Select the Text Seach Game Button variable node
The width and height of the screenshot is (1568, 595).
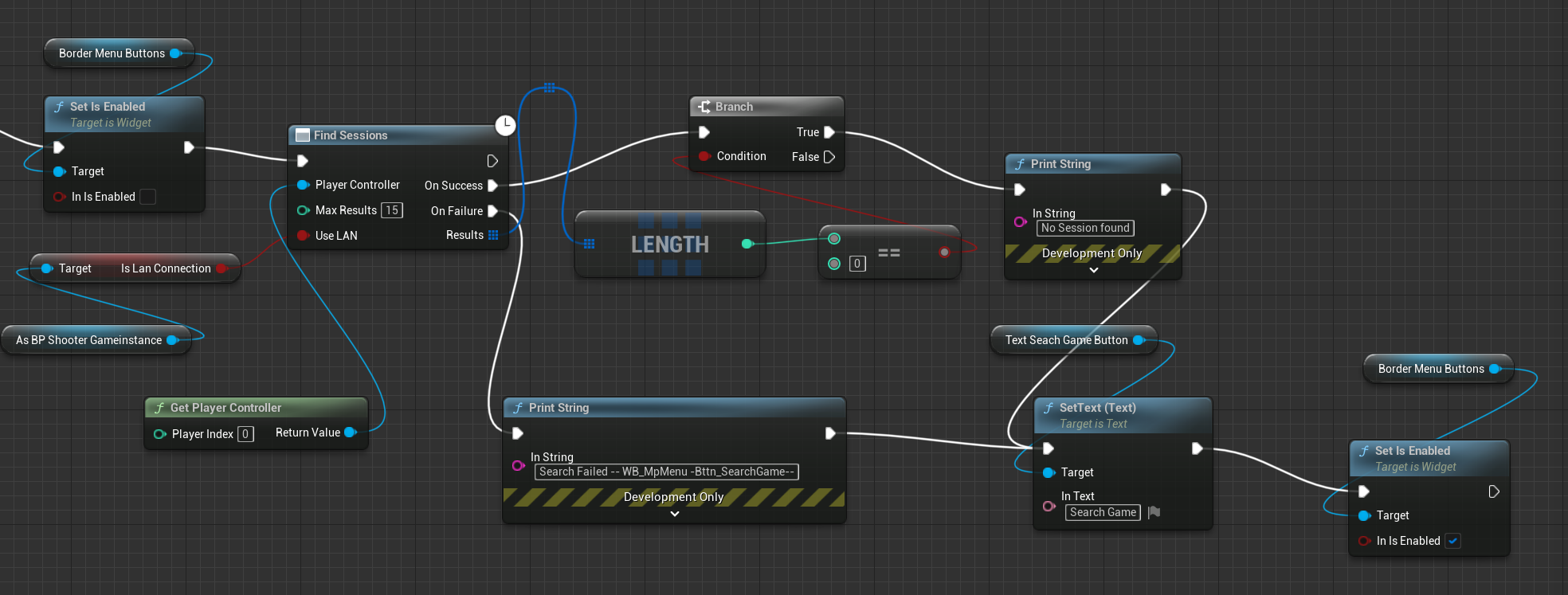(1073, 340)
